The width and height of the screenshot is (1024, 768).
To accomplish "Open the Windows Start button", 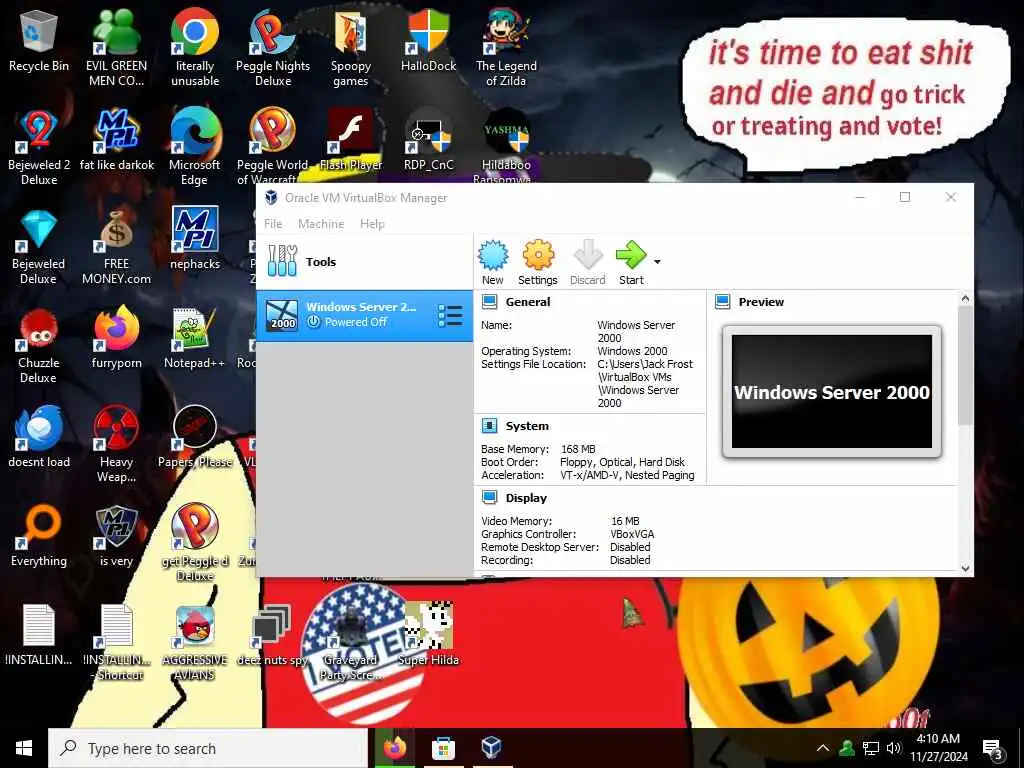I will click(24, 748).
